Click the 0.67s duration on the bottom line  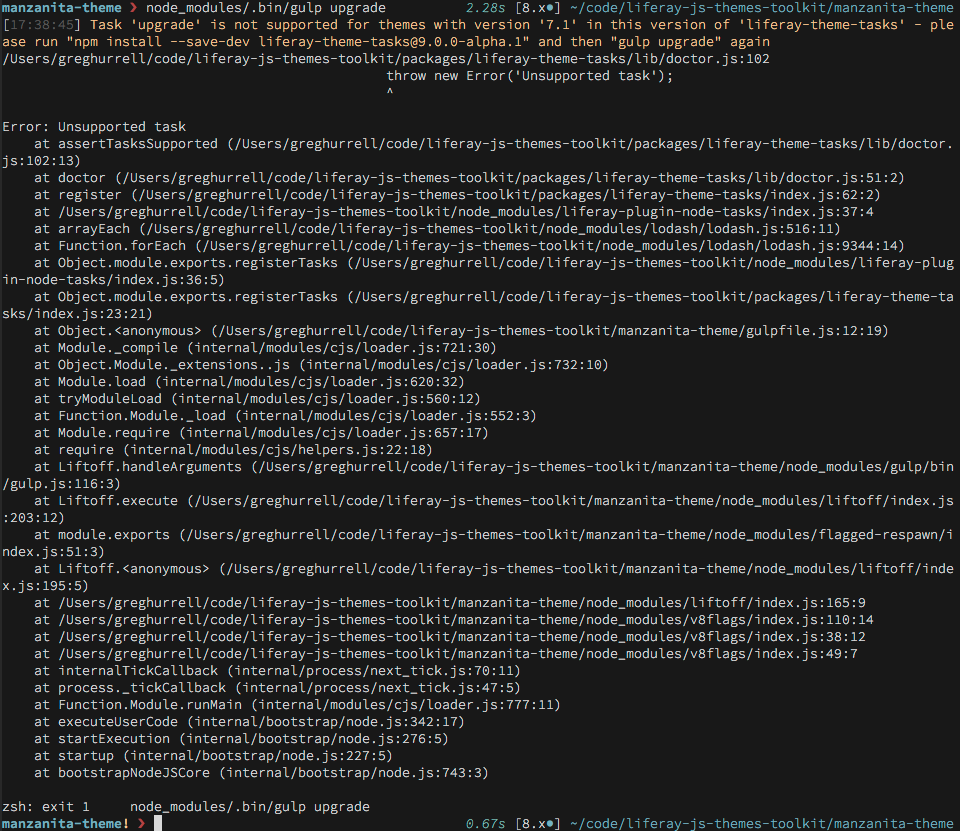[x=487, y=823]
